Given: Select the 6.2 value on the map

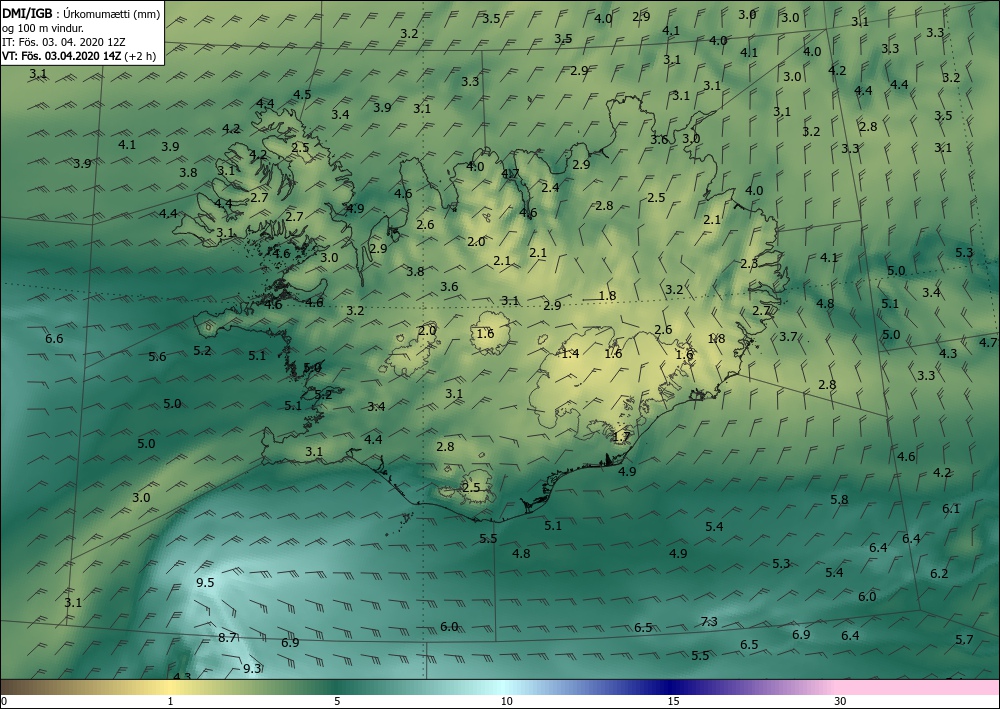Looking at the screenshot, I should [939, 573].
